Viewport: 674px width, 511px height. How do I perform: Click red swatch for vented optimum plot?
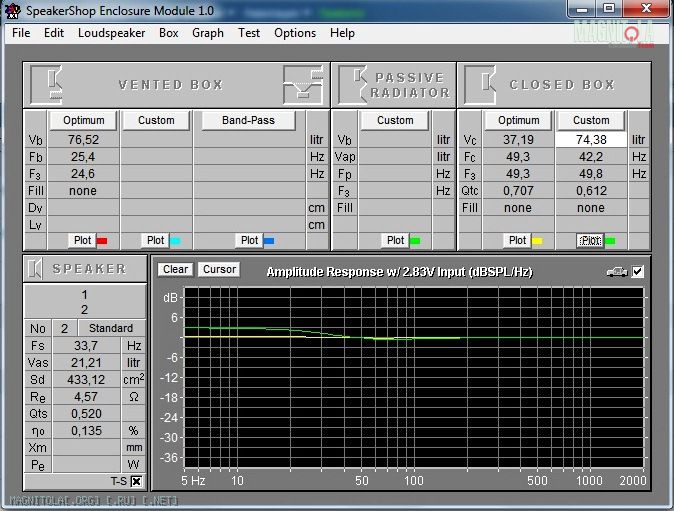(x=102, y=241)
